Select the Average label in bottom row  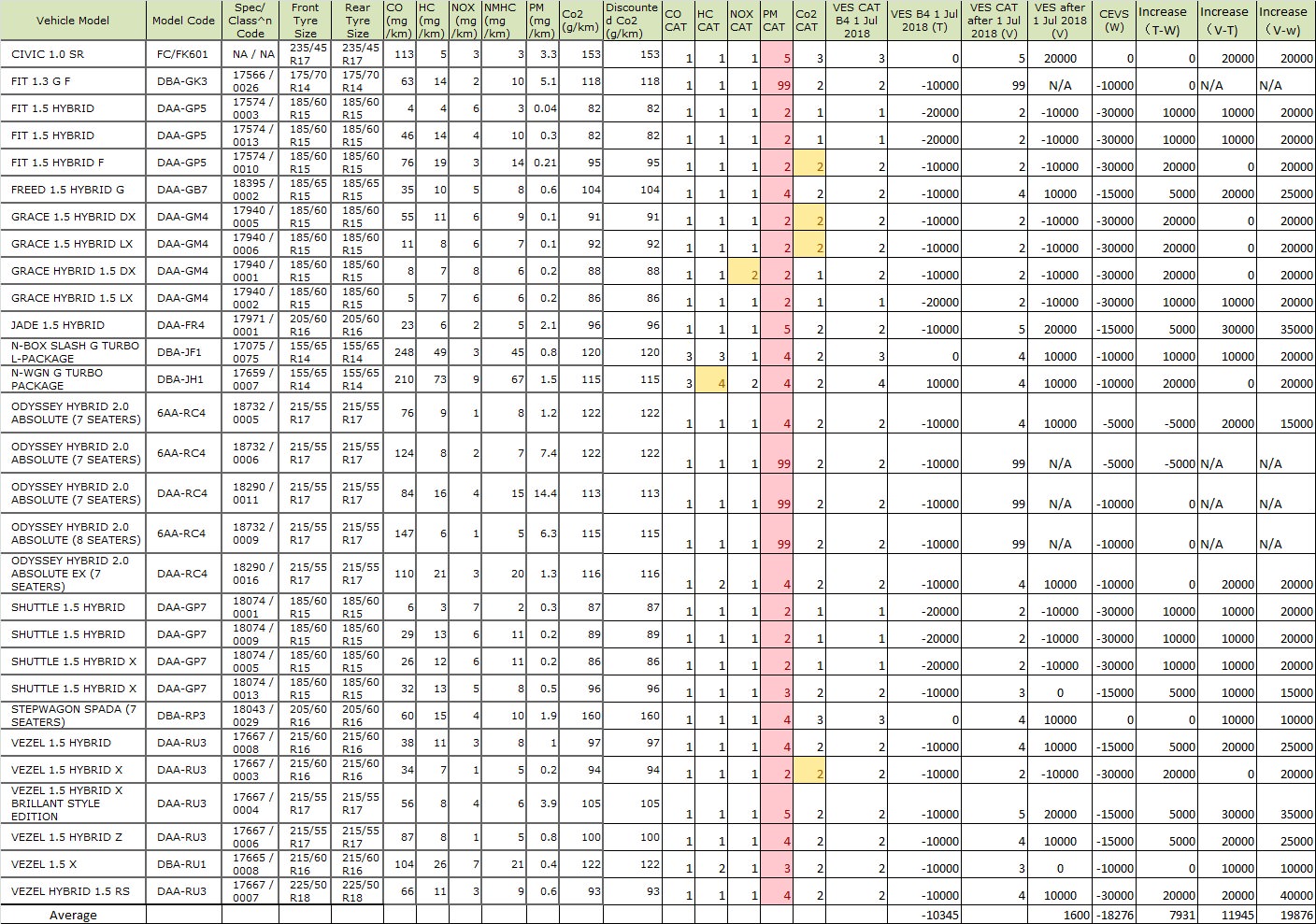tap(73, 916)
